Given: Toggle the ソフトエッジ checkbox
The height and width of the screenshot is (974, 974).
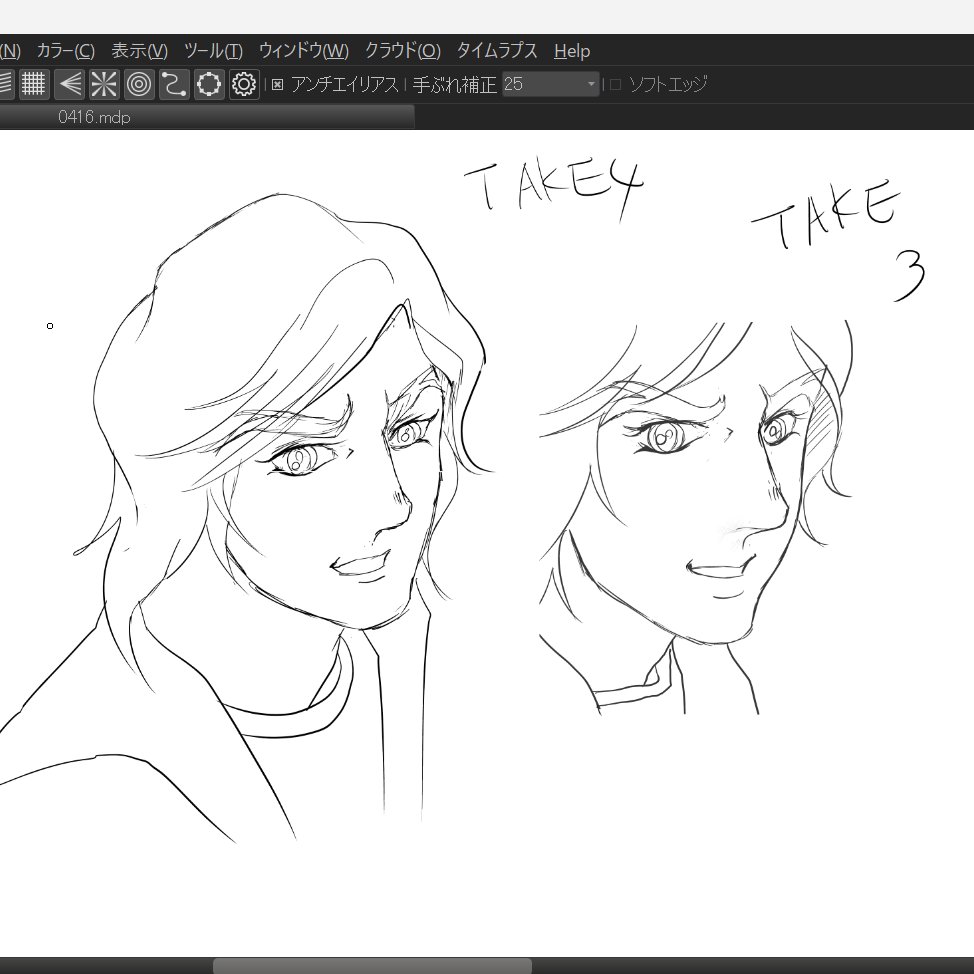Looking at the screenshot, I should (x=615, y=84).
